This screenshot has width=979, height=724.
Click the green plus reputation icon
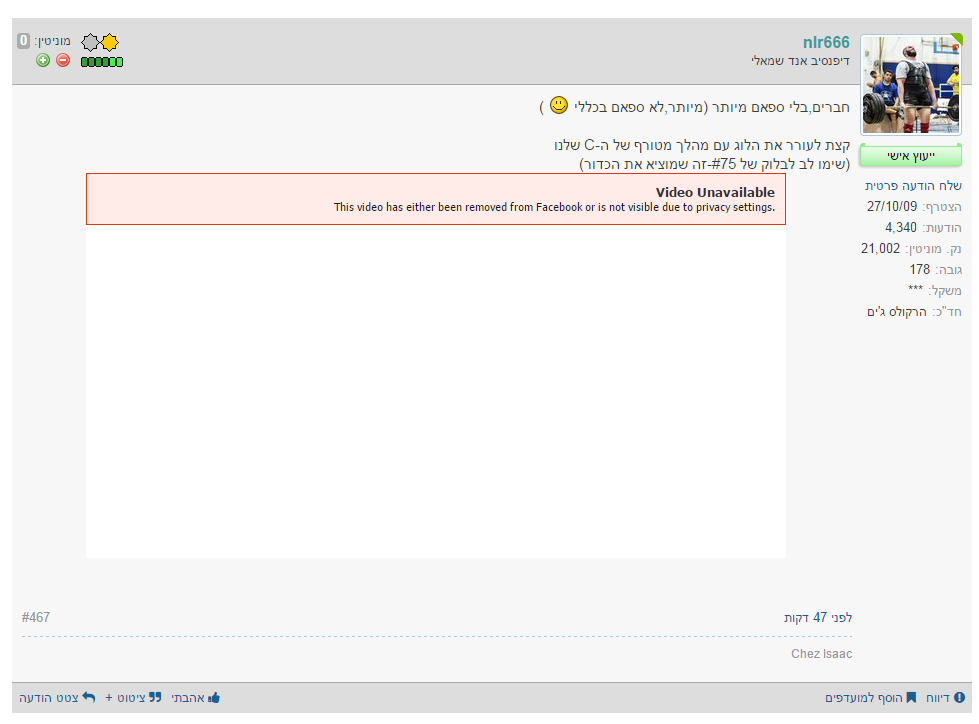click(x=42, y=61)
